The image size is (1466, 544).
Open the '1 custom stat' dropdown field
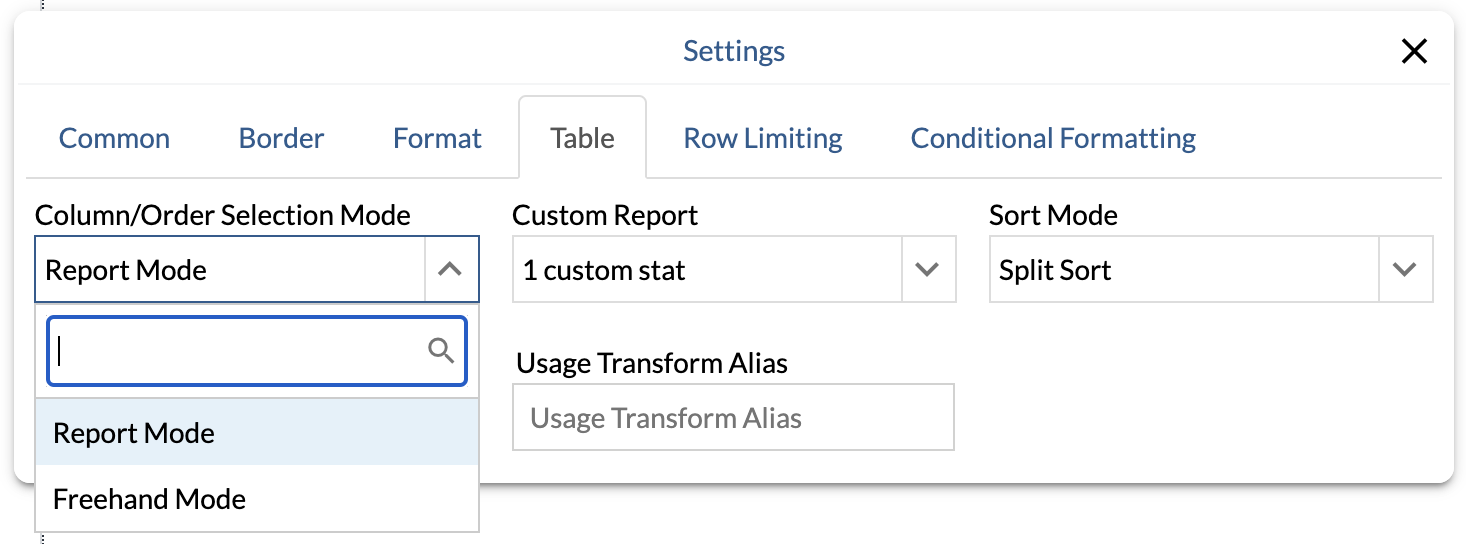707,270
